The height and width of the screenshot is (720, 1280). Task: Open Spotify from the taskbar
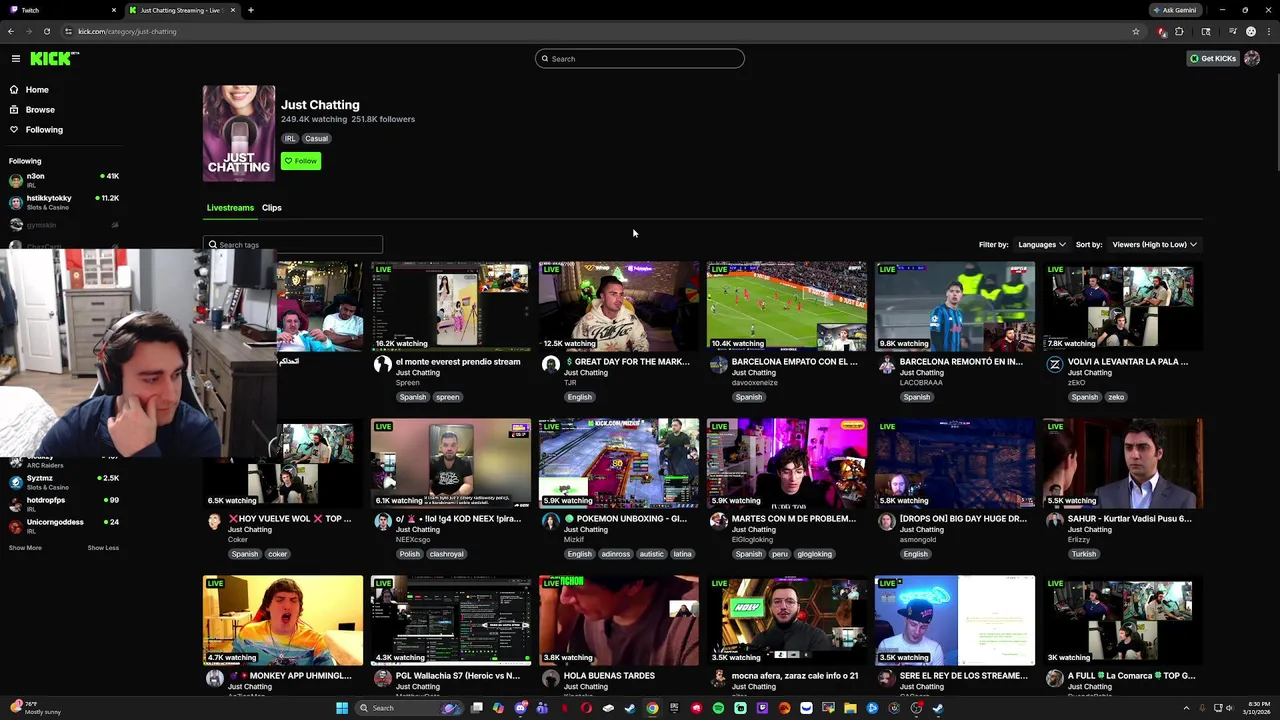point(718,708)
